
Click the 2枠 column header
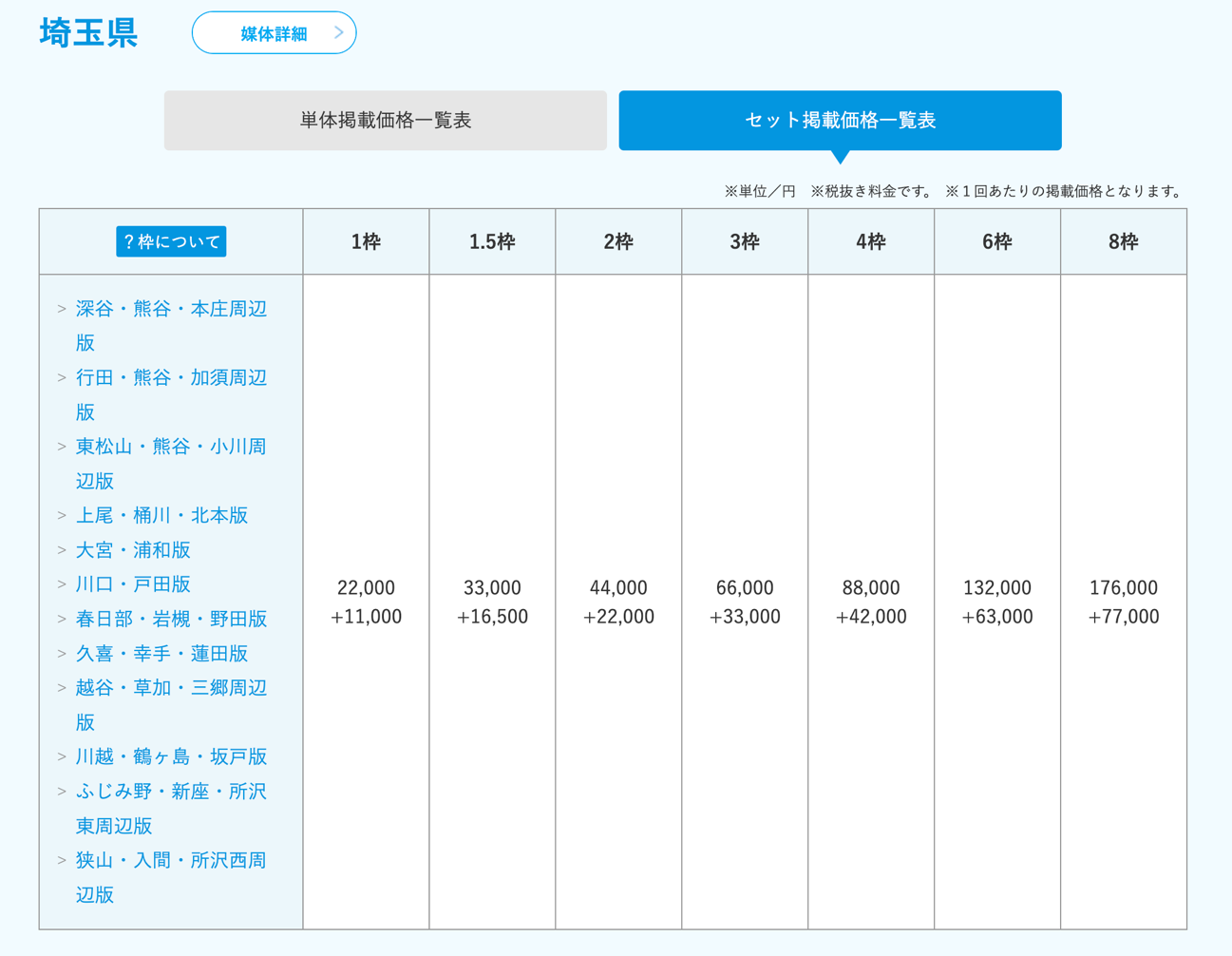(x=618, y=242)
